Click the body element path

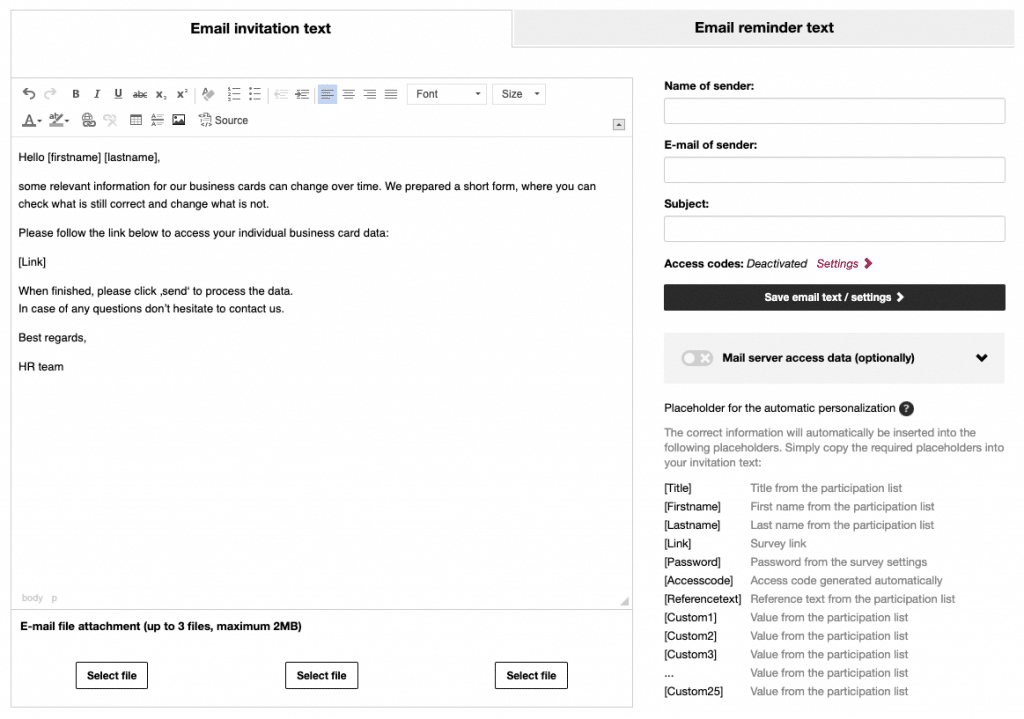coord(32,598)
